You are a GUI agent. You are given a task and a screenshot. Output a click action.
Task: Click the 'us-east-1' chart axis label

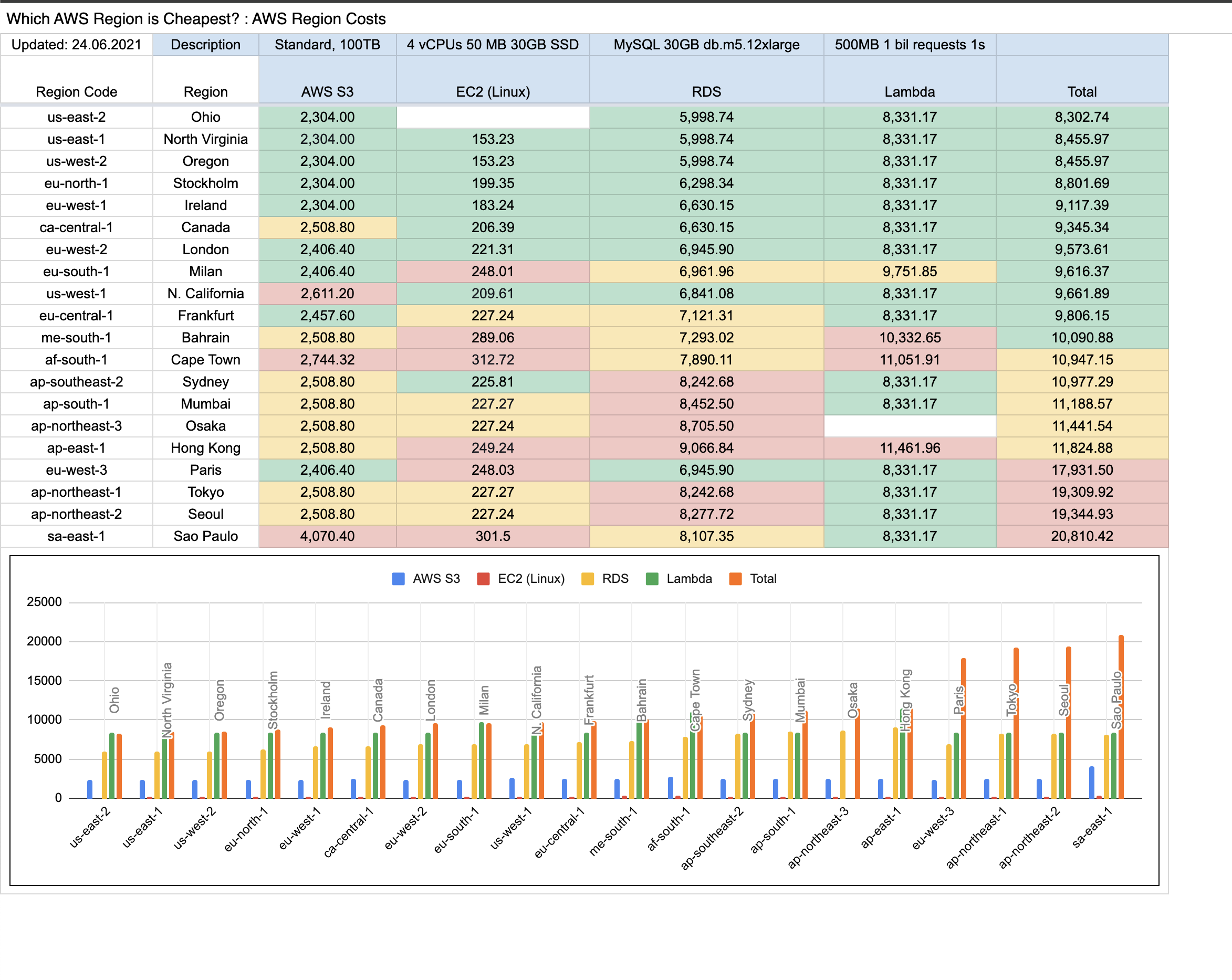(143, 827)
